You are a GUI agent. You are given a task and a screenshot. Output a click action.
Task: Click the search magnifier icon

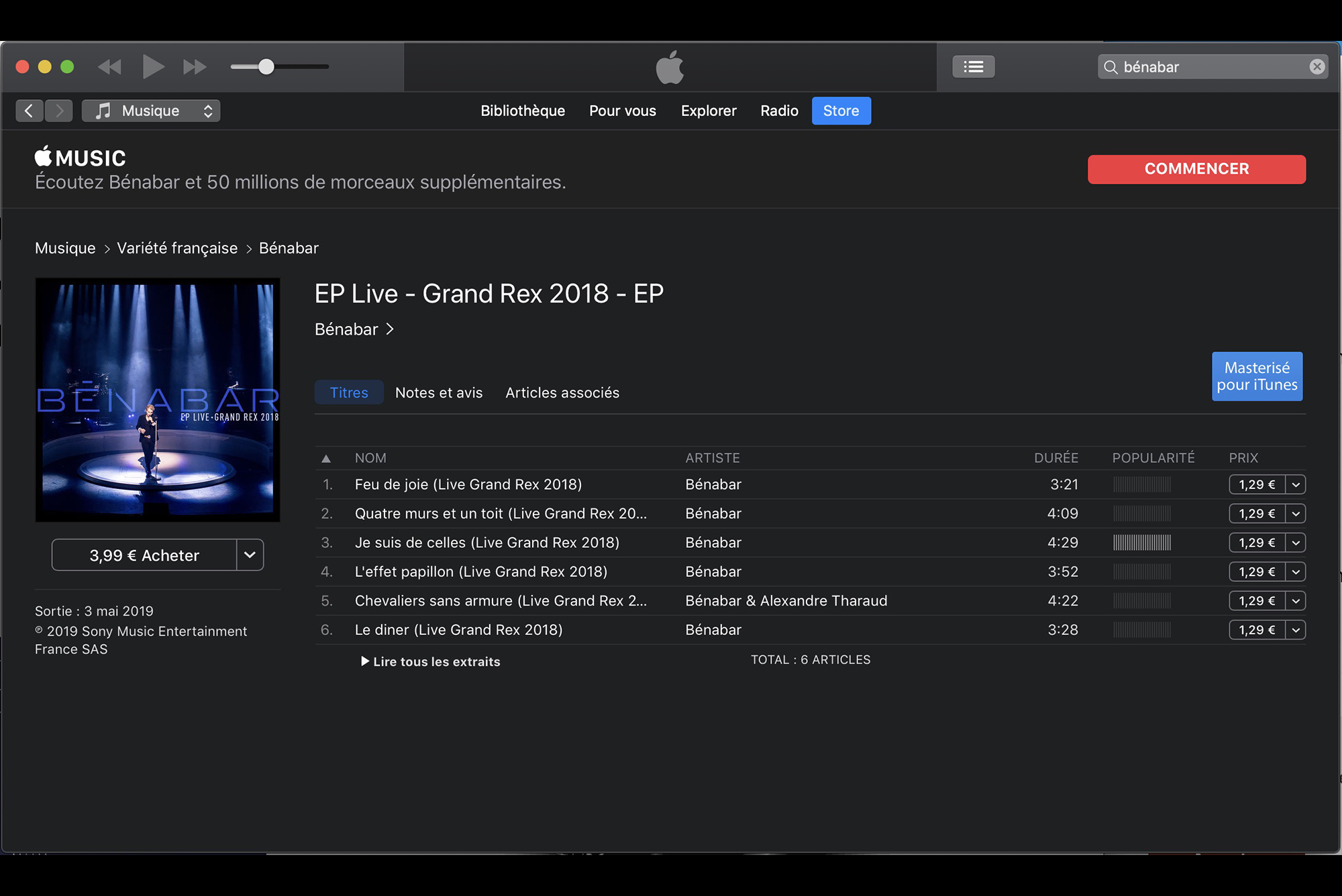[x=1111, y=67]
